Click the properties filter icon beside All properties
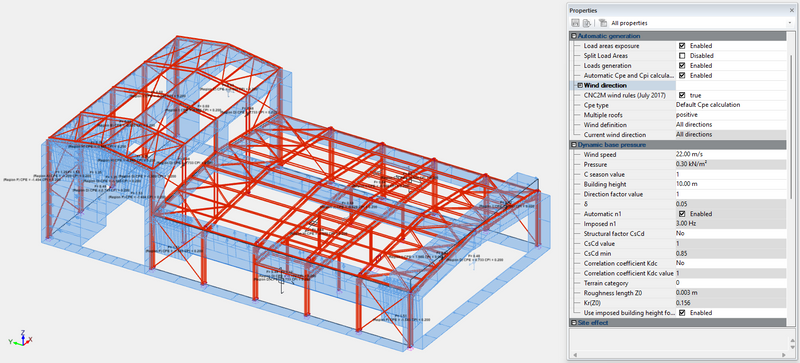Image resolution: width=800 pixels, height=363 pixels. click(x=603, y=23)
